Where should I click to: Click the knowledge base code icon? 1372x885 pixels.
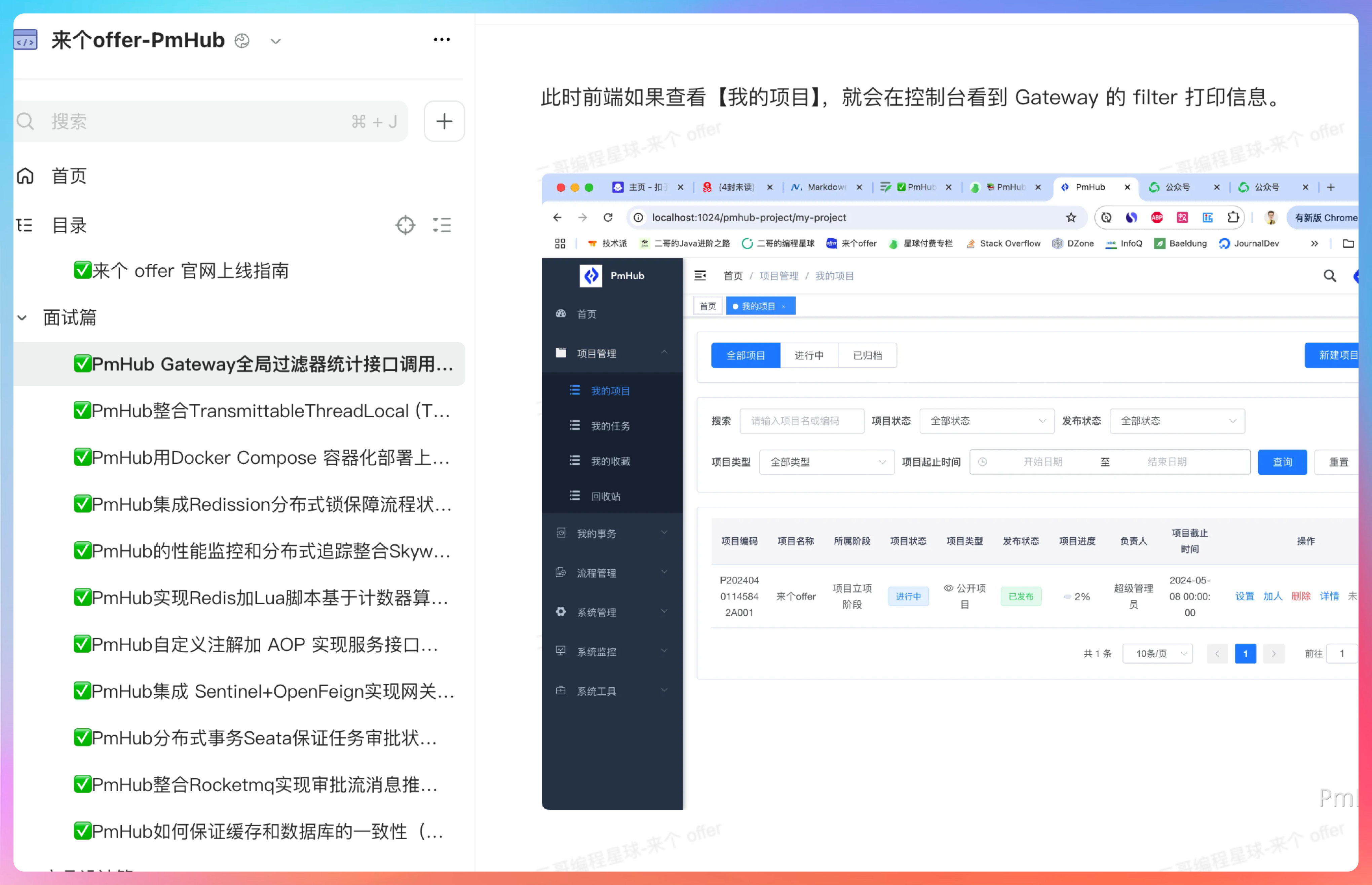tap(25, 40)
